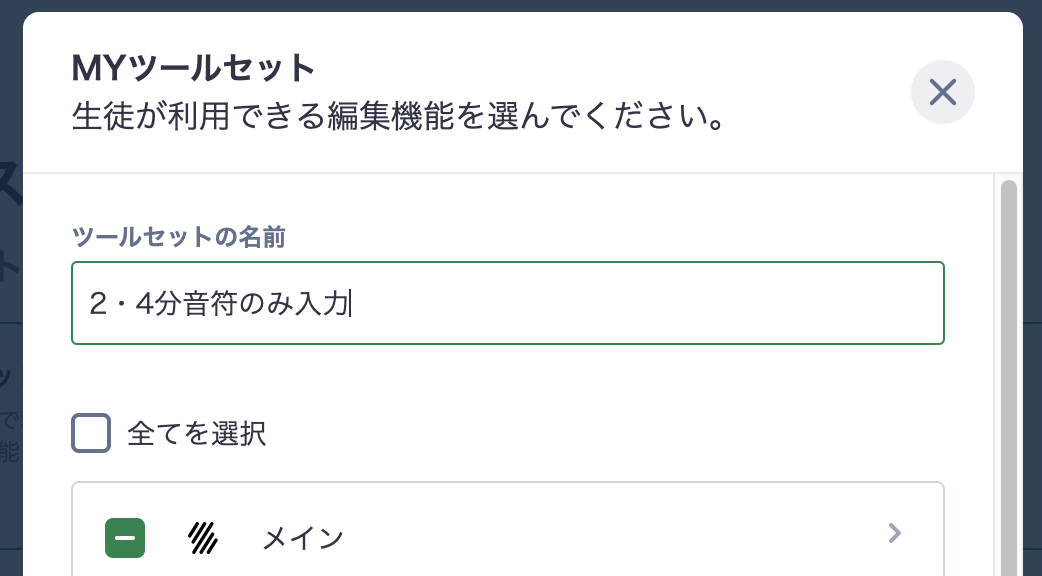Enable all tools via the select-all checkbox
Image resolution: width=1042 pixels, height=576 pixels.
pos(91,433)
